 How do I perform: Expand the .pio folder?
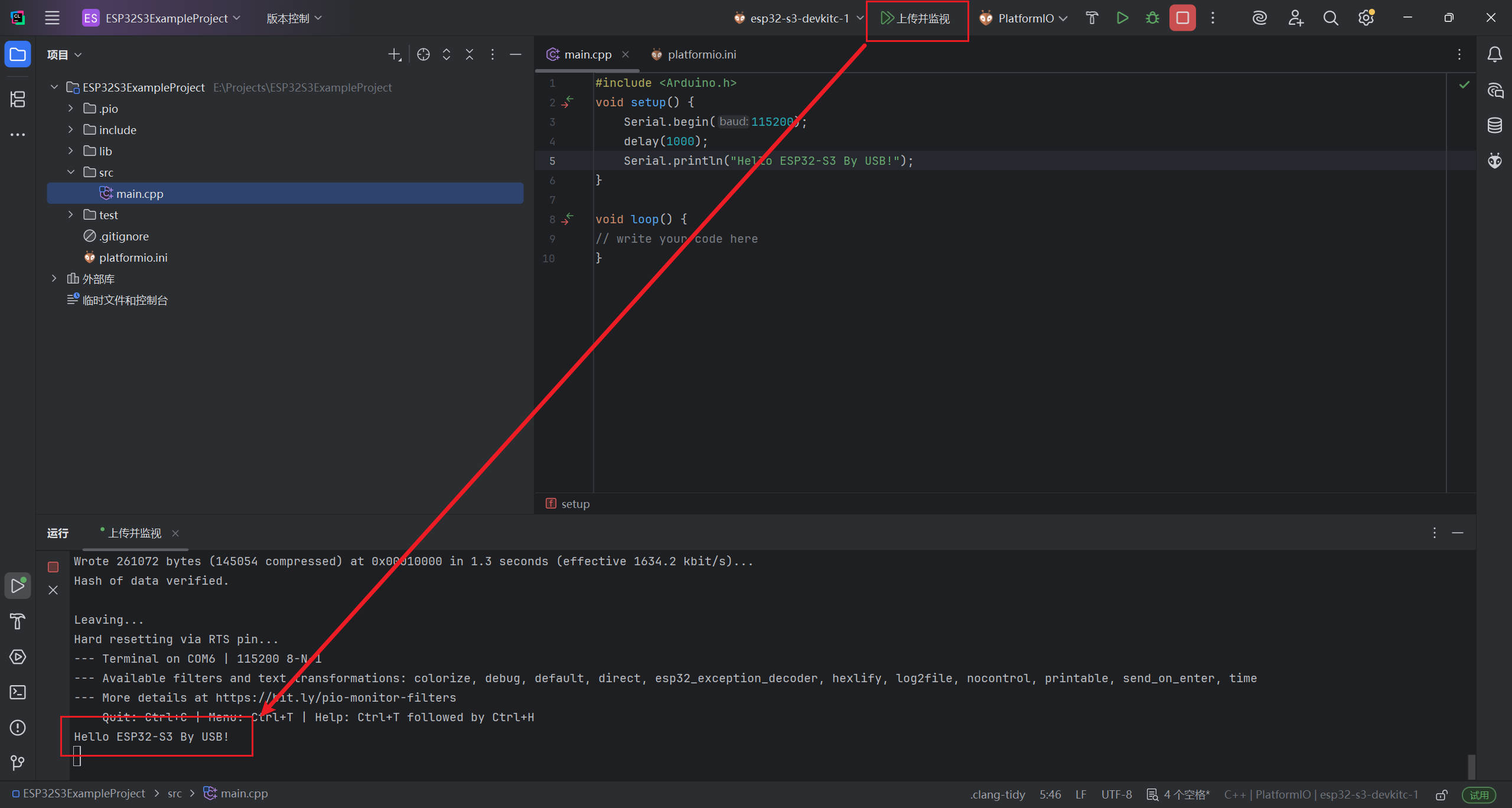tap(71, 109)
